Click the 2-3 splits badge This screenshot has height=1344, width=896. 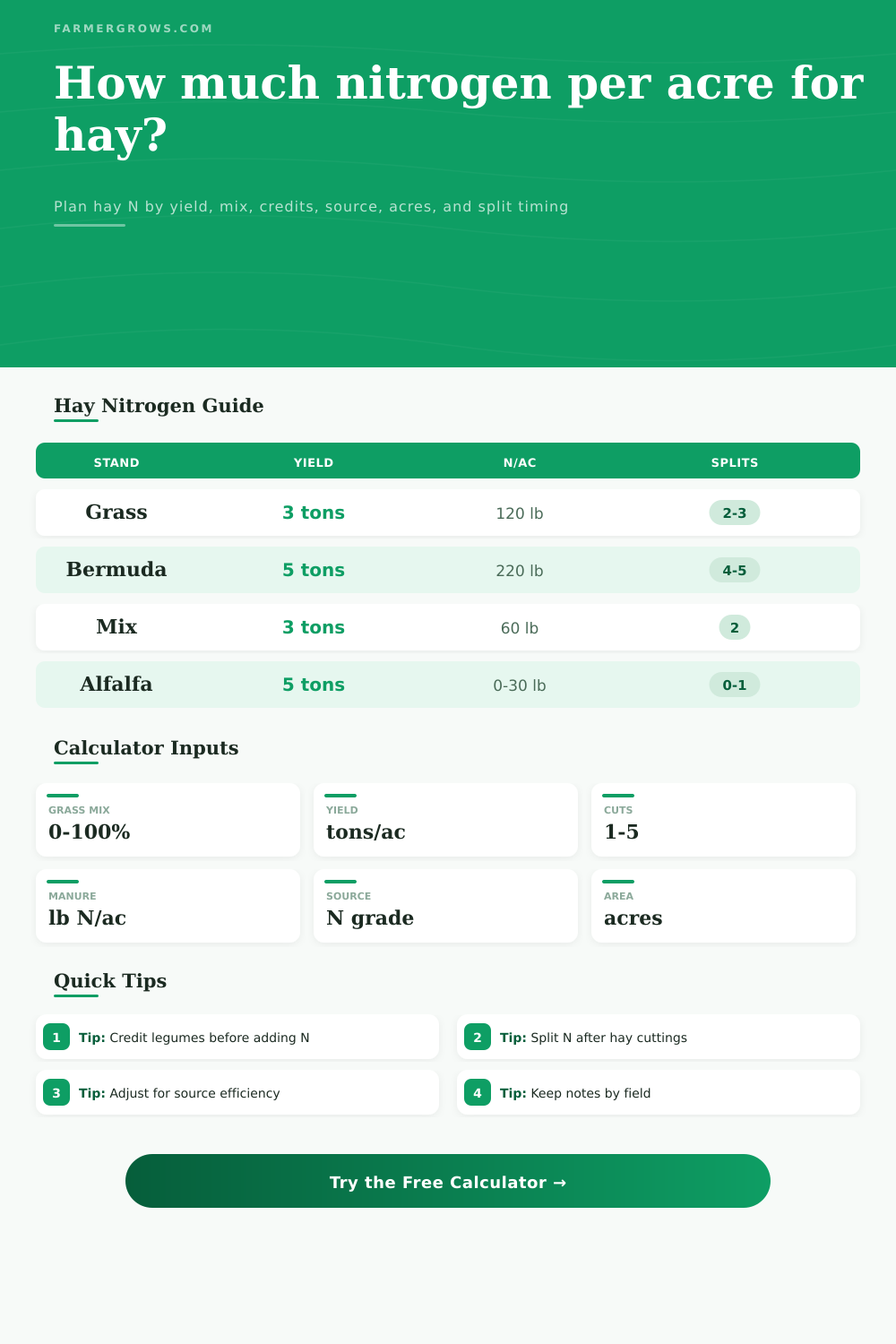(735, 513)
